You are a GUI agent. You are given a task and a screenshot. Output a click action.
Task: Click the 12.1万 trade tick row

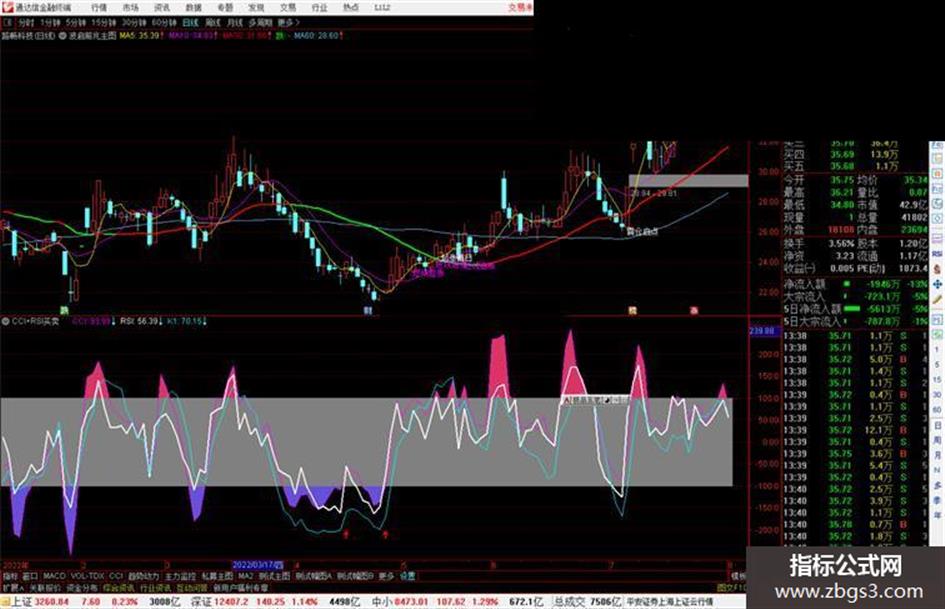(x=855, y=430)
